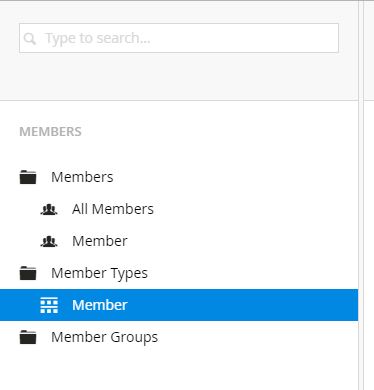Open the Member Types label
Screen dimensions: 374x390
(99, 273)
